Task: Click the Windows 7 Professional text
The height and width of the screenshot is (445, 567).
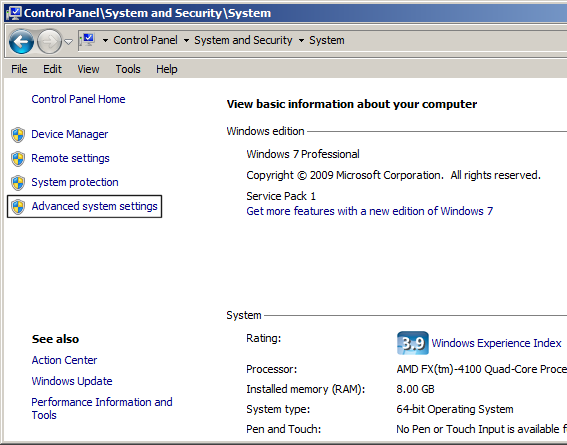Action: [303, 154]
